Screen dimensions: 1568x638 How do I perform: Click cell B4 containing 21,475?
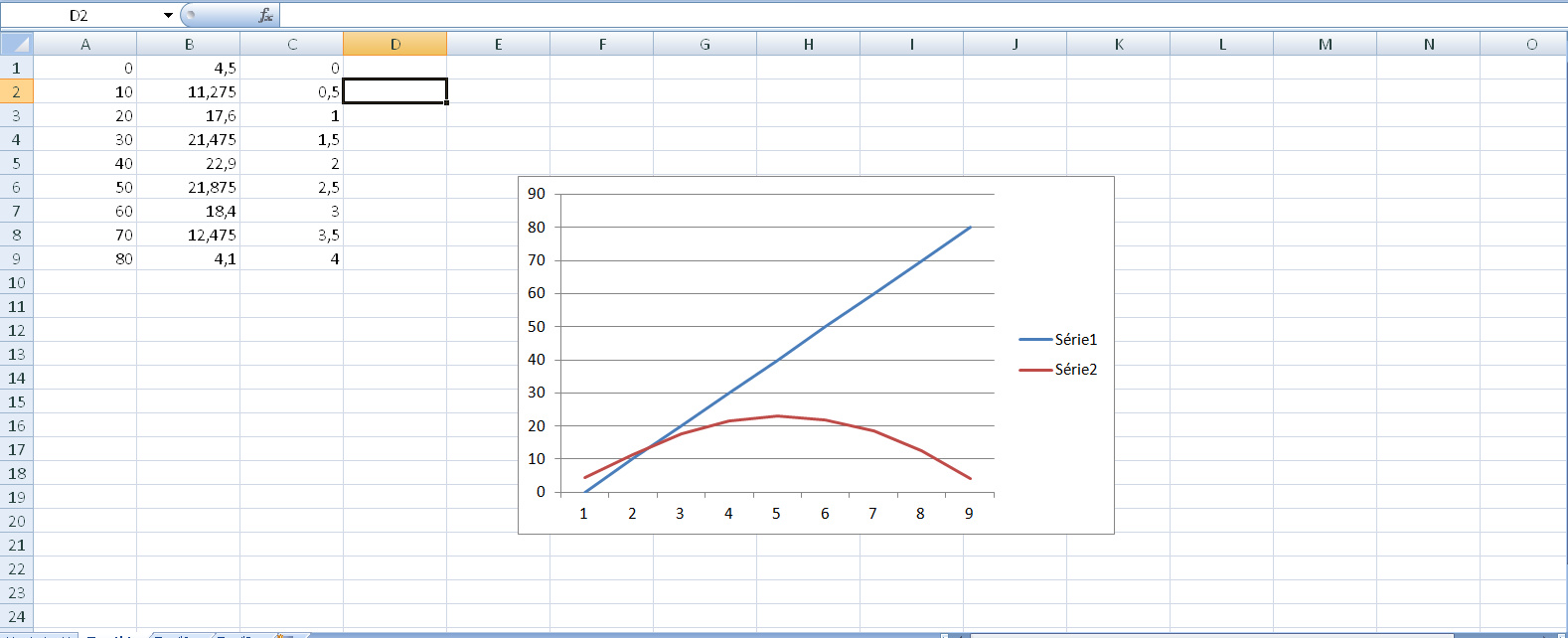[189, 139]
